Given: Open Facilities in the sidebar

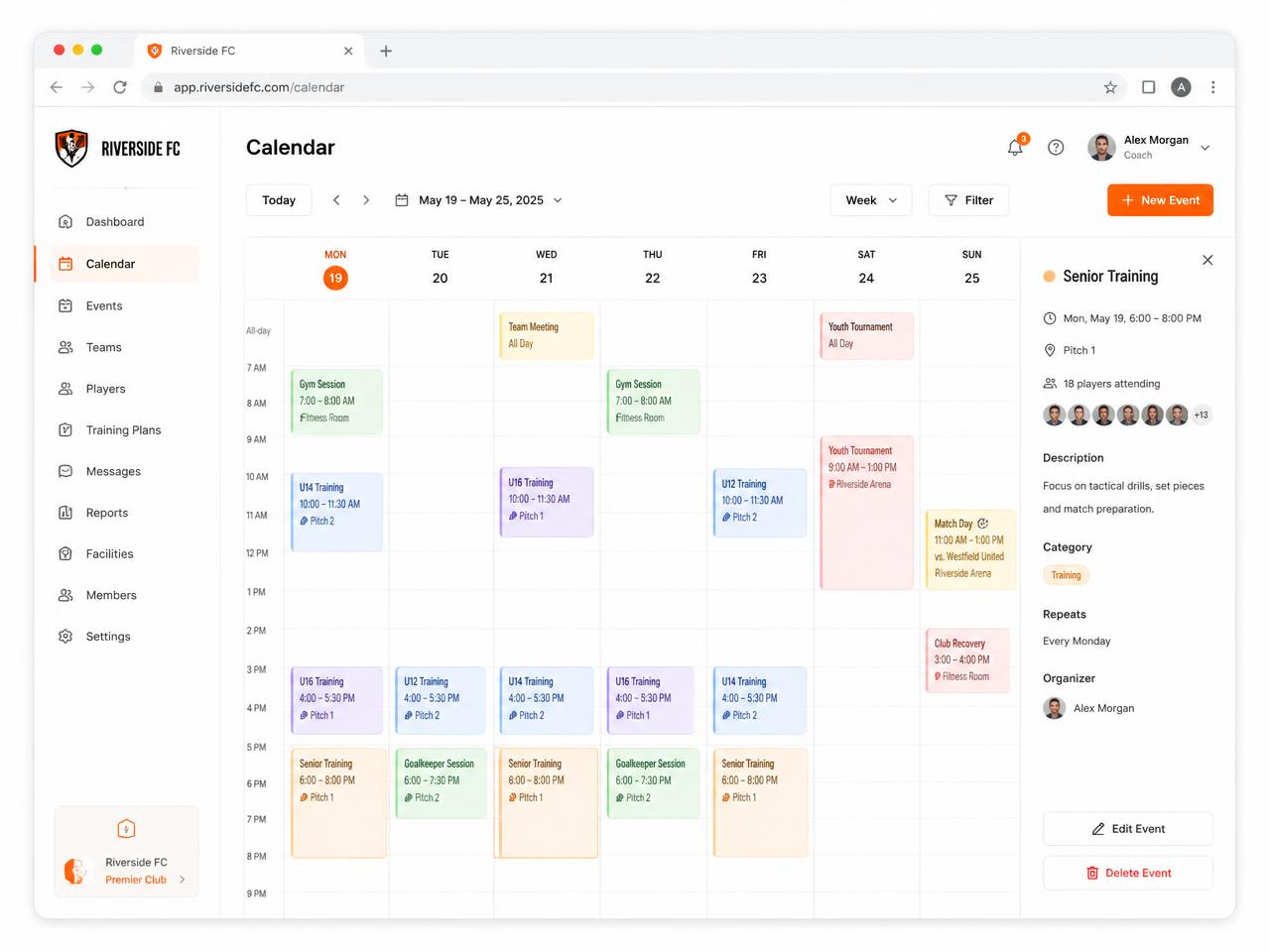Looking at the screenshot, I should (124, 554).
